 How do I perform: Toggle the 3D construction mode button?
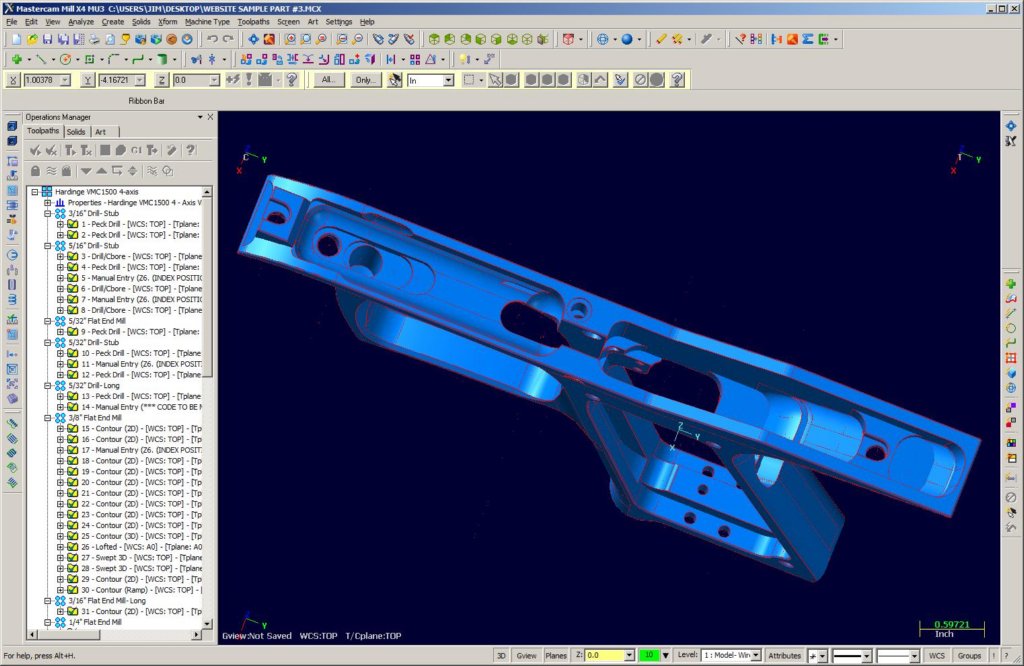point(501,655)
